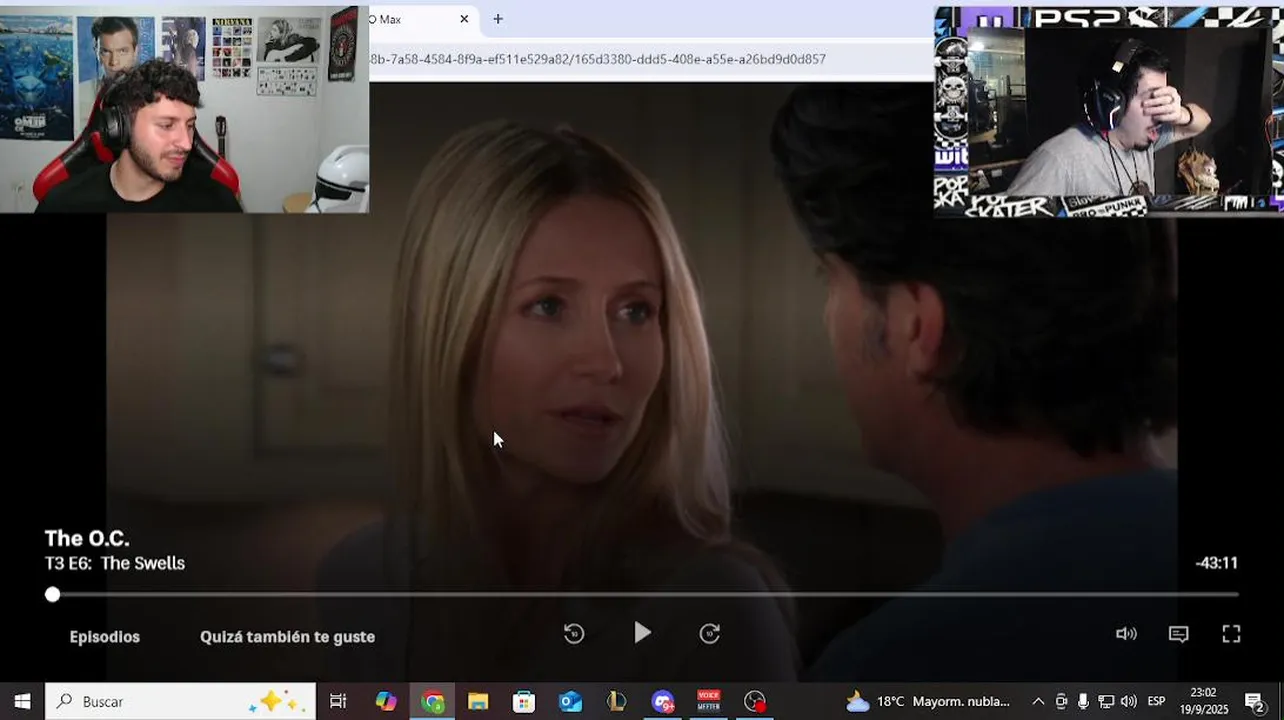The image size is (1284, 720).
Task: Click the taskbar Buscar search box
Action: click(181, 702)
